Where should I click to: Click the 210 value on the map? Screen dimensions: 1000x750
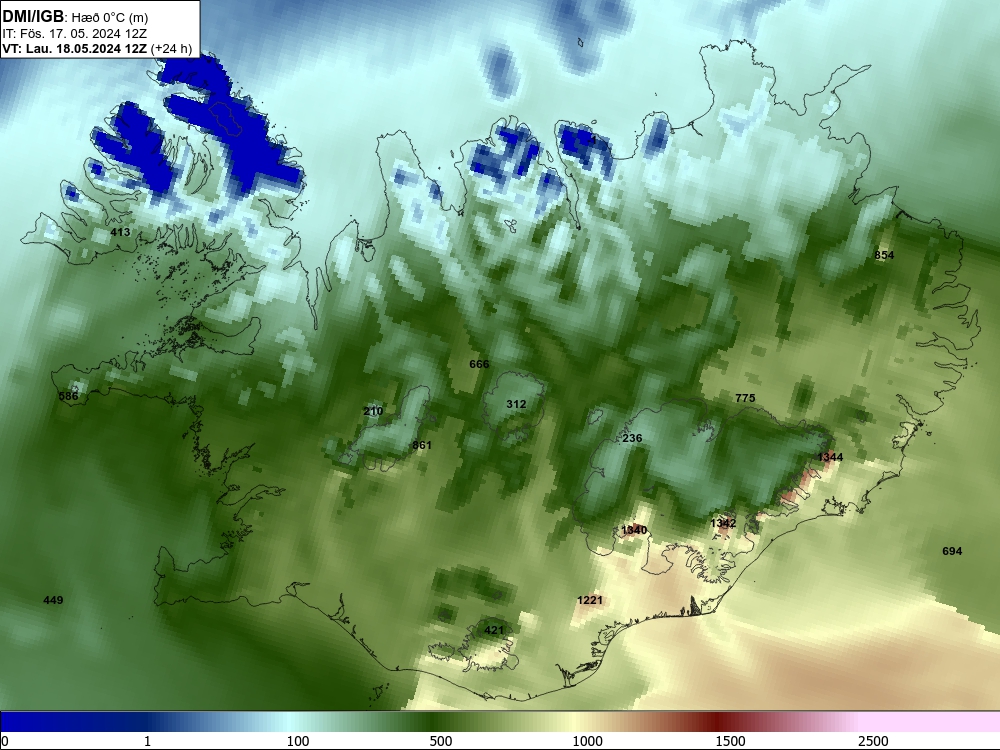pos(373,411)
